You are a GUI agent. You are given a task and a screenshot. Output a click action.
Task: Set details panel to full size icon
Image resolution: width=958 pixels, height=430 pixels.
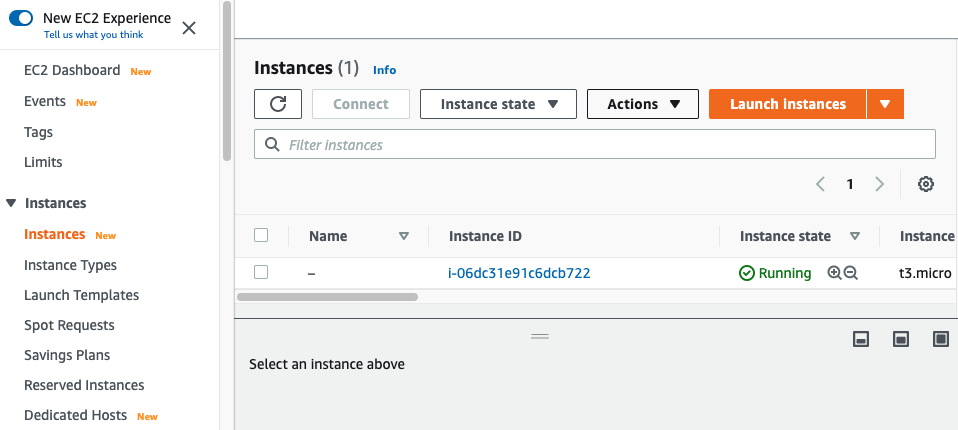pos(941,339)
